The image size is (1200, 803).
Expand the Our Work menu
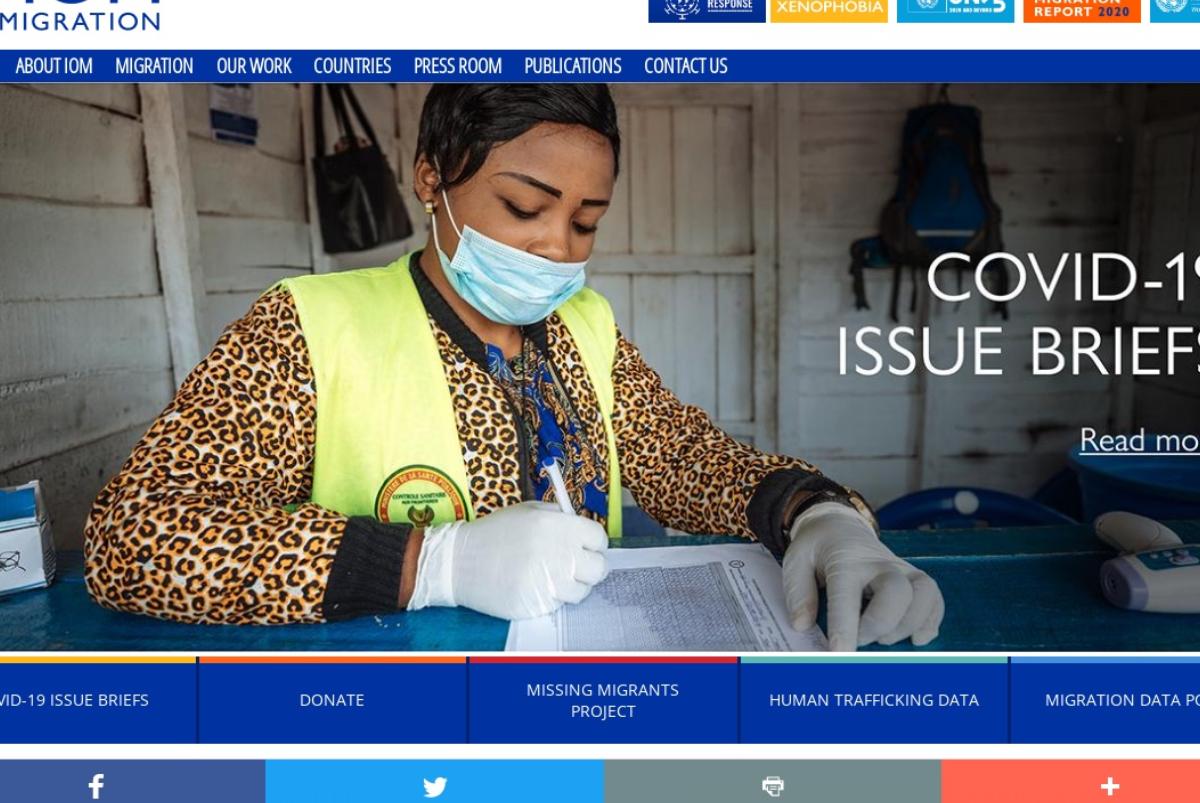pos(254,66)
